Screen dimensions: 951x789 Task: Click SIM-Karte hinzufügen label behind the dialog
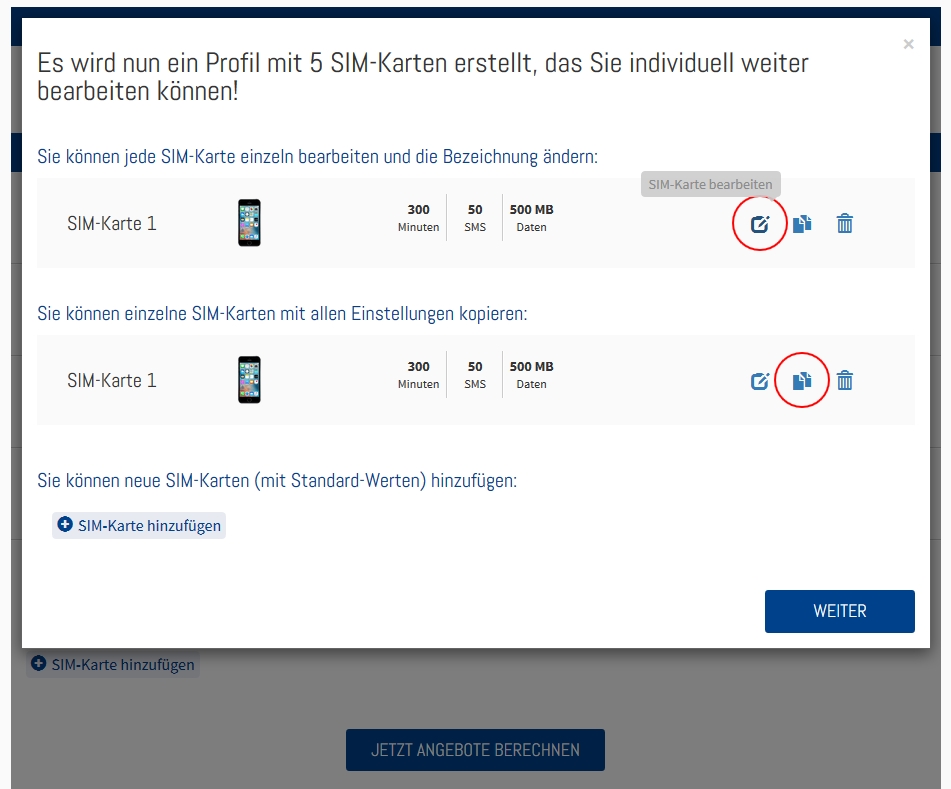123,665
